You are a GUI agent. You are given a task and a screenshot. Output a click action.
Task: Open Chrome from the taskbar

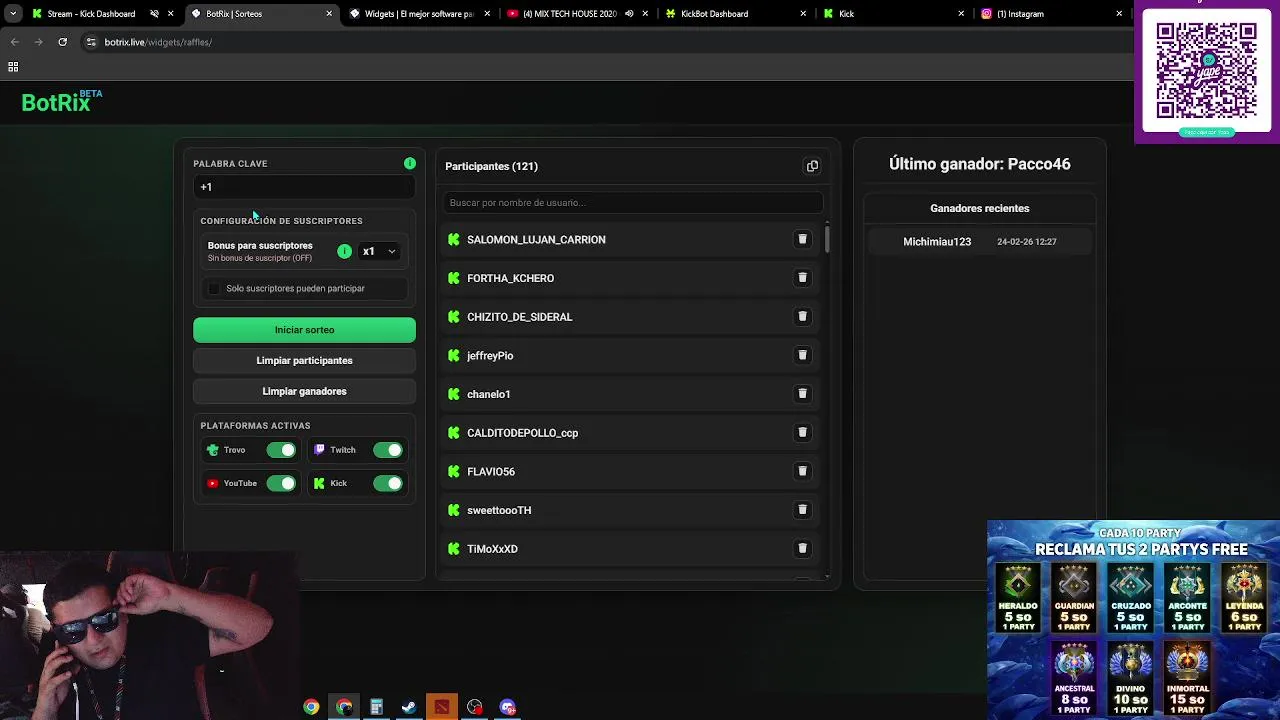pyautogui.click(x=311, y=707)
